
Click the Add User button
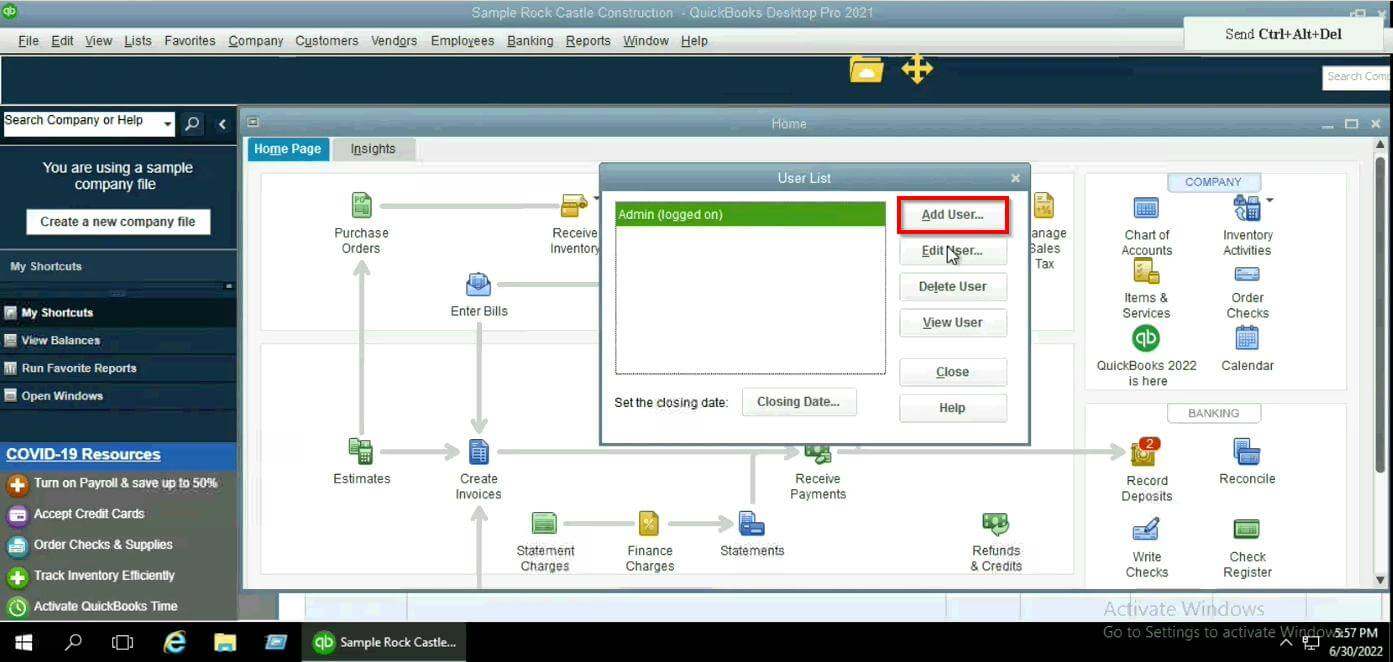click(952, 214)
